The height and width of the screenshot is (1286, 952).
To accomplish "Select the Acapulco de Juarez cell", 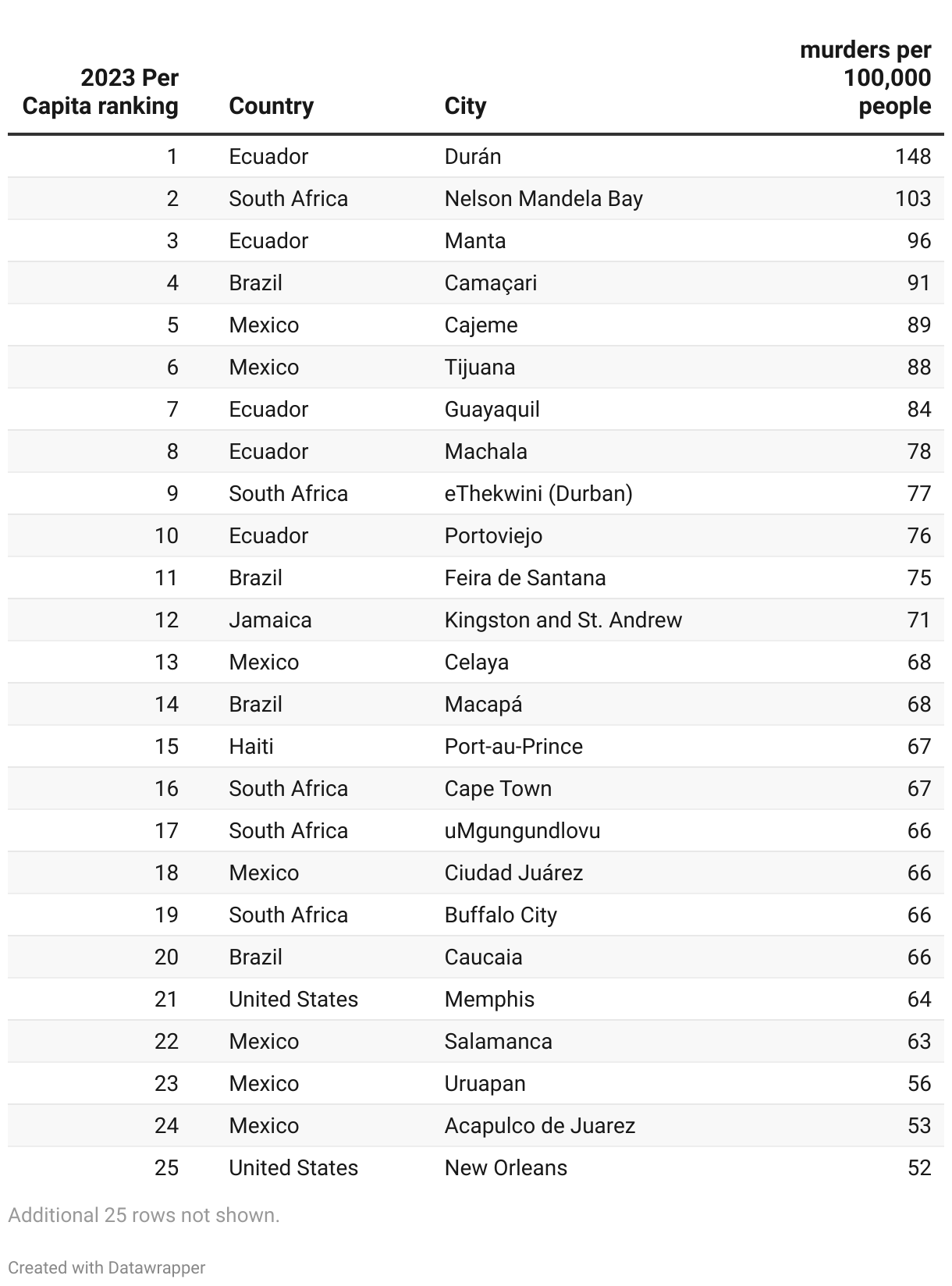I will (x=540, y=1125).
